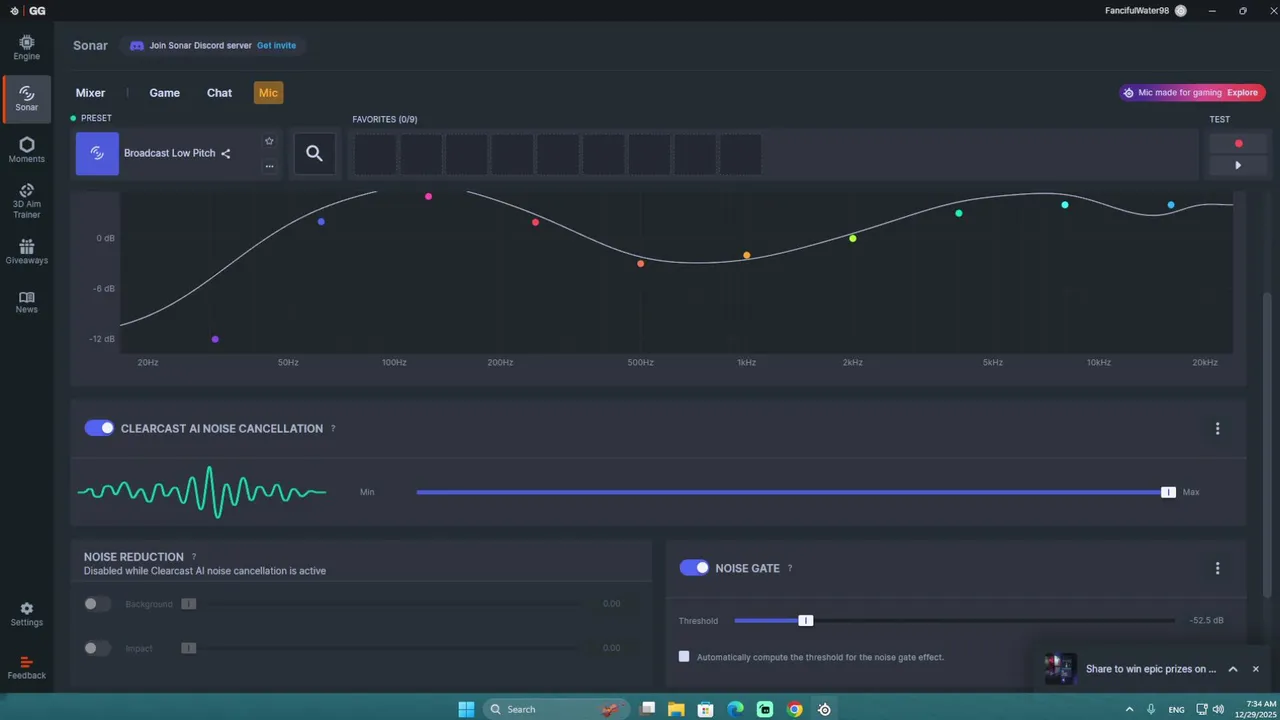The image size is (1280, 720).
Task: Open Microsoft Edge from taskbar
Action: (736, 709)
